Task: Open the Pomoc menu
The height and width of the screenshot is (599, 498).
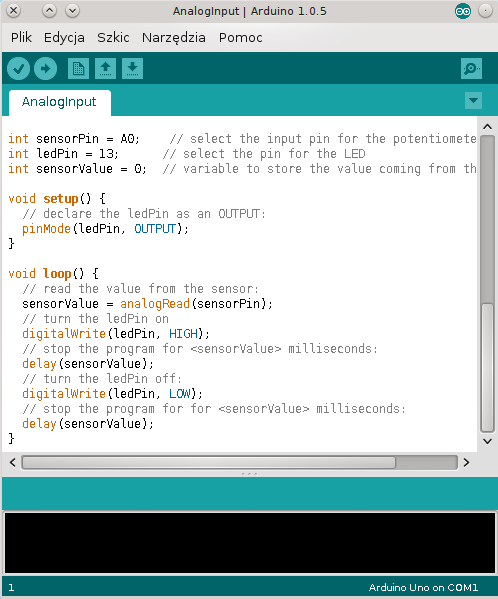Action: point(240,37)
